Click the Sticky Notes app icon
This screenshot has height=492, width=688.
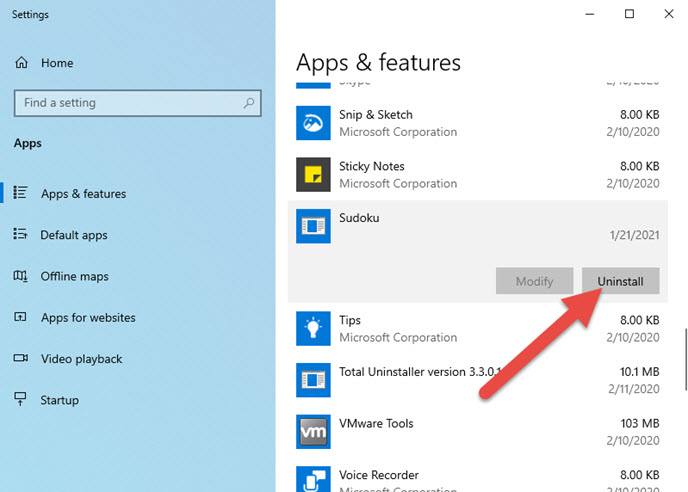tap(313, 175)
